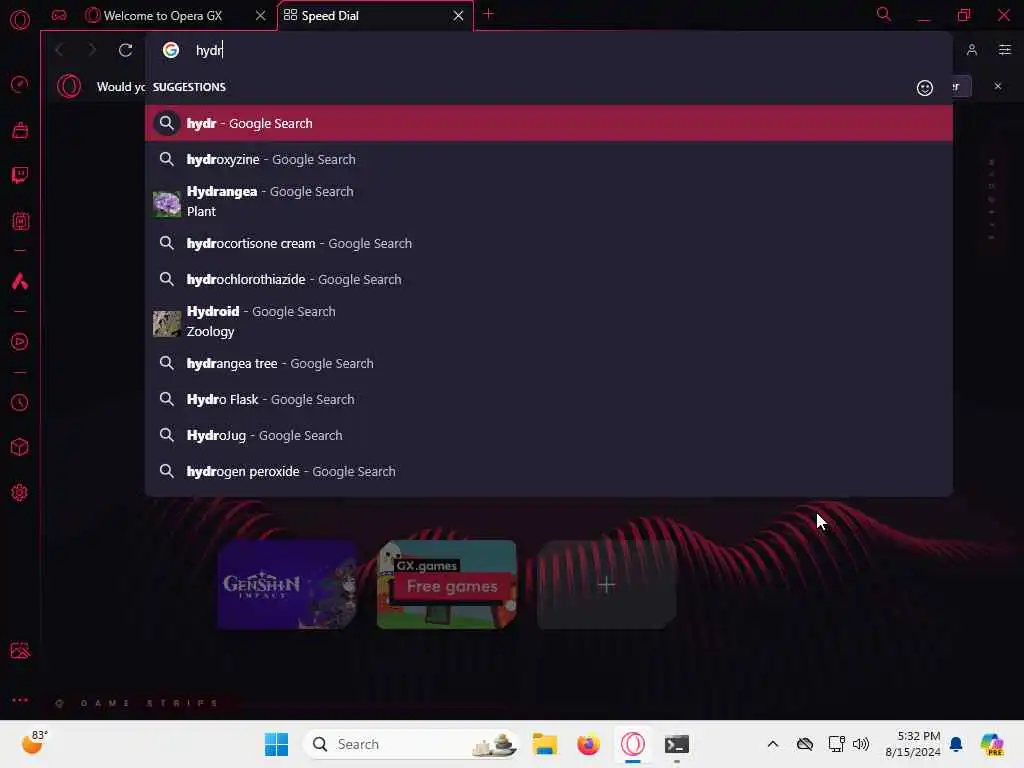Open the Player sidebar icon
Viewport: 1024px width, 768px height.
(20, 342)
